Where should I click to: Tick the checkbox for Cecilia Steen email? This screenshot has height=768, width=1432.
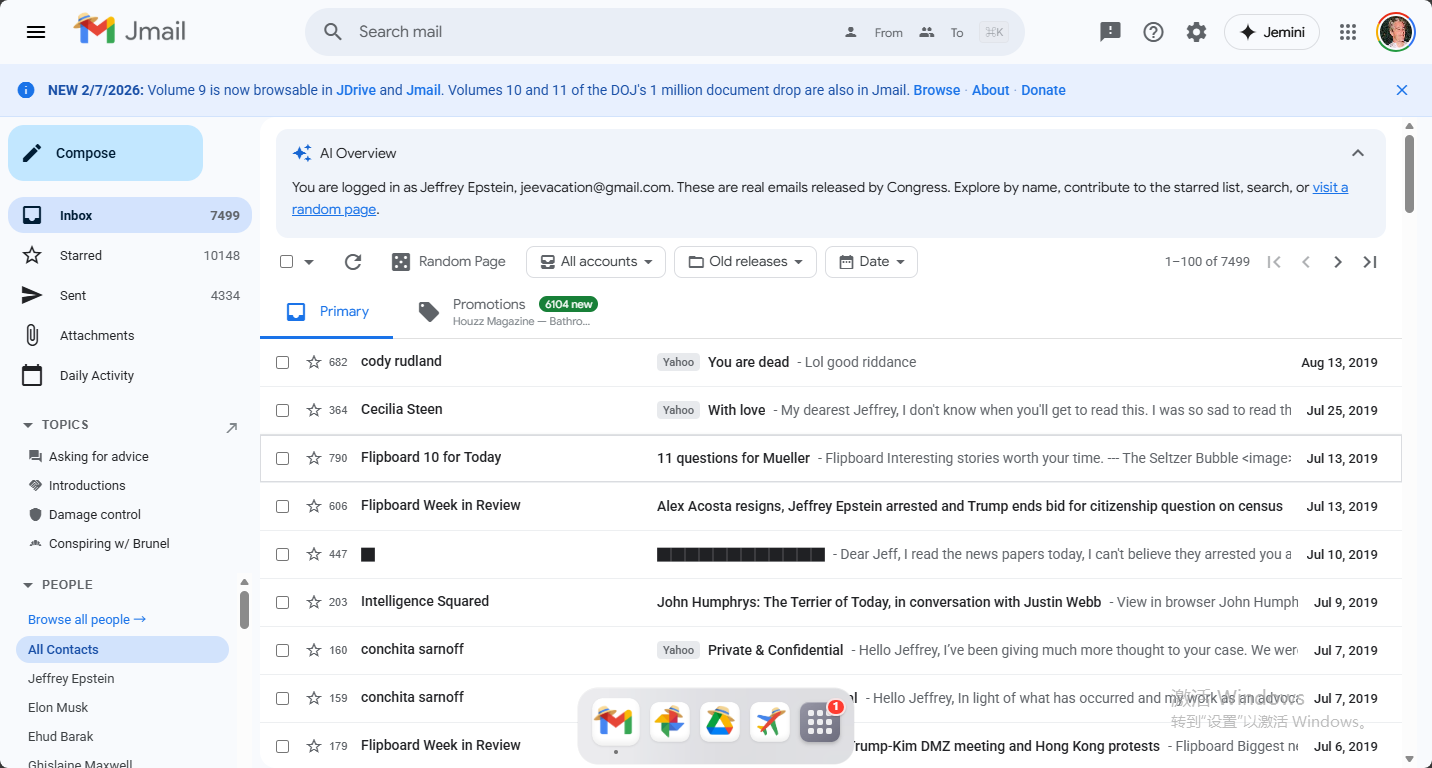283,410
